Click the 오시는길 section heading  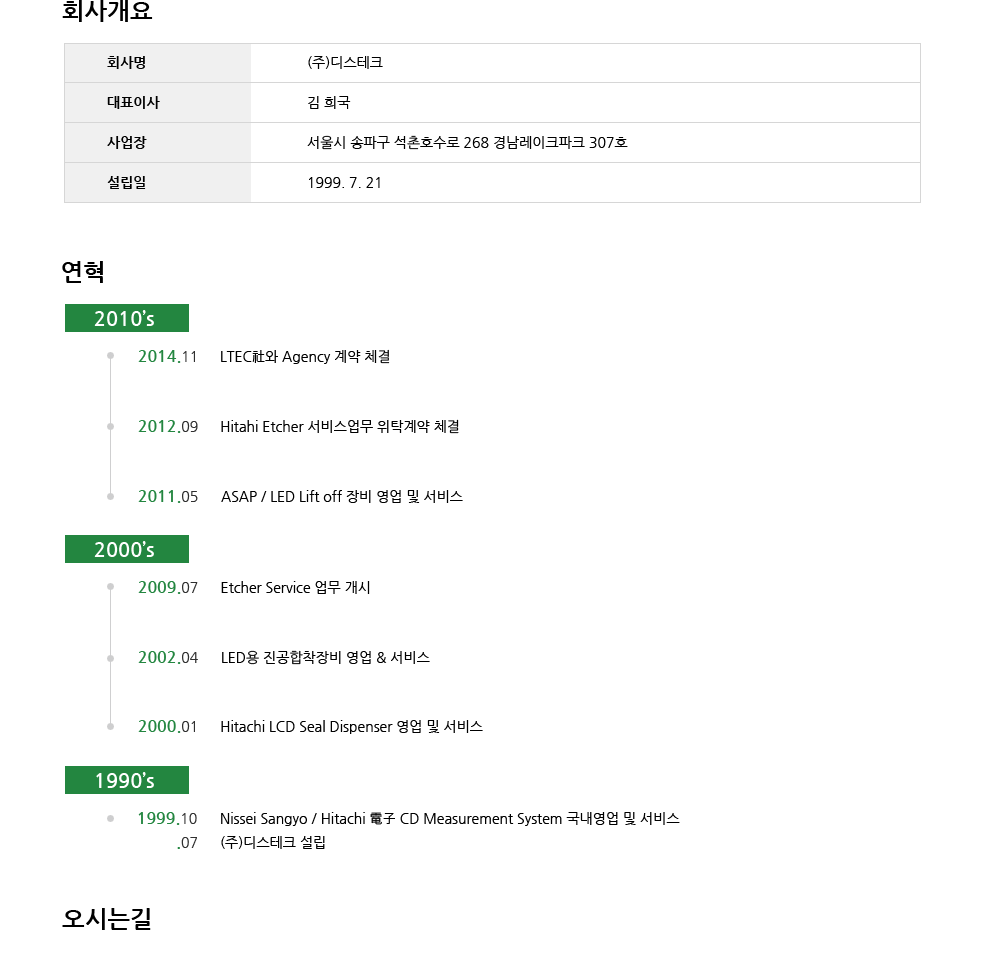coord(107,918)
